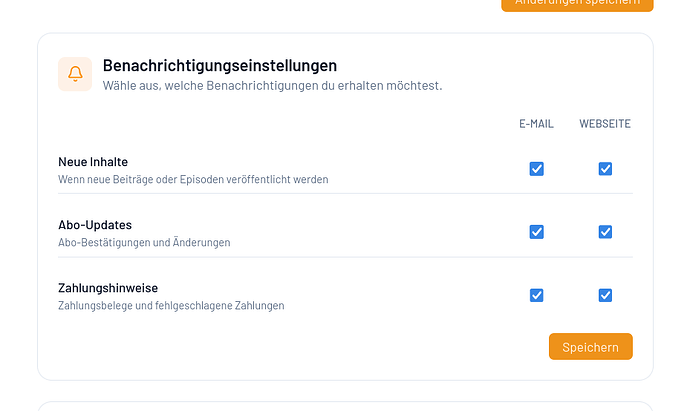Click the Änderungen speichern button at top

tap(577, 4)
